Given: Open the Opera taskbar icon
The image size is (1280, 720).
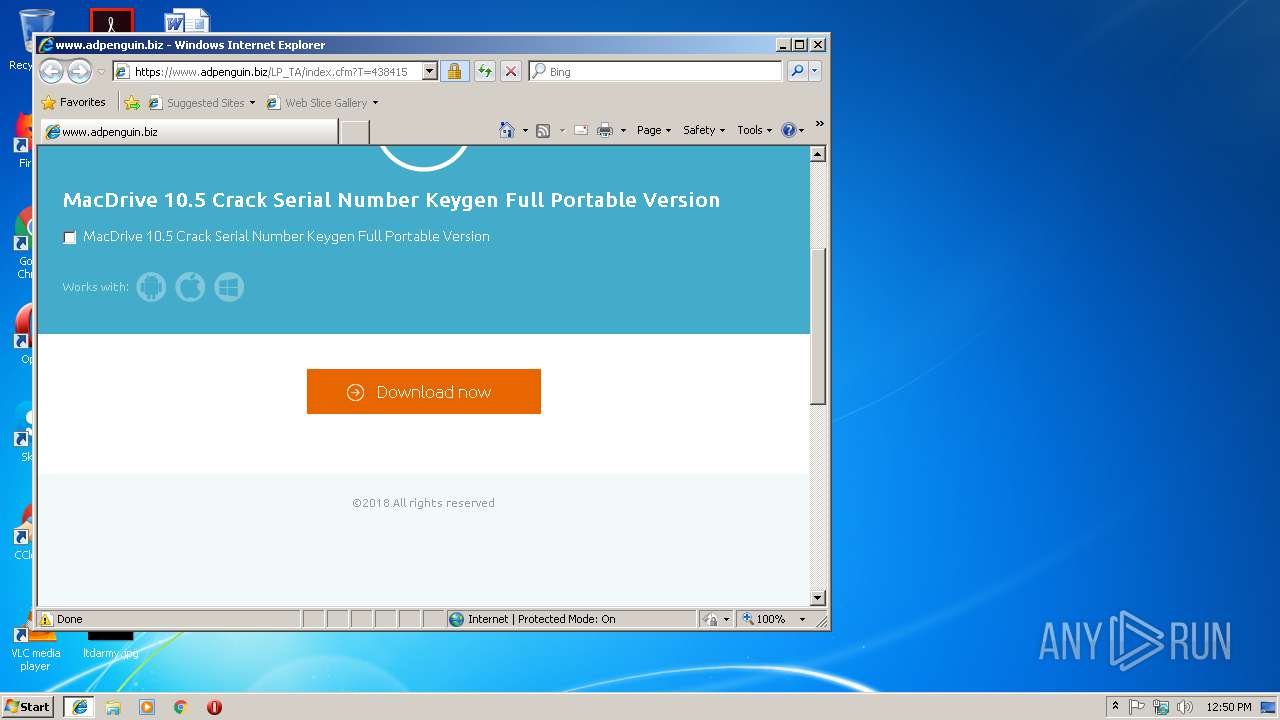Looking at the screenshot, I should (214, 707).
